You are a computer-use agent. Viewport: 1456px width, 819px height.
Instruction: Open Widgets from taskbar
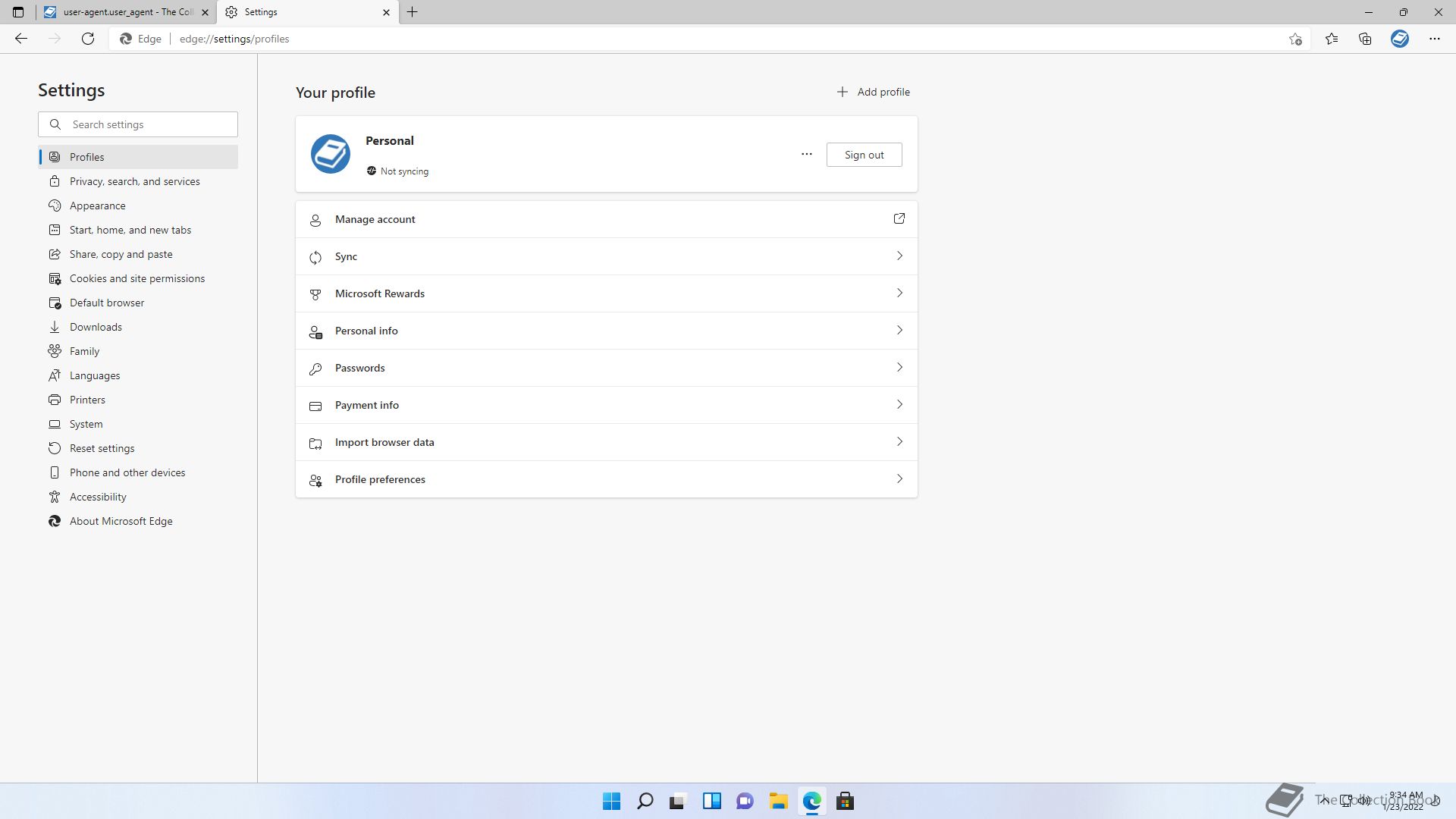click(711, 801)
